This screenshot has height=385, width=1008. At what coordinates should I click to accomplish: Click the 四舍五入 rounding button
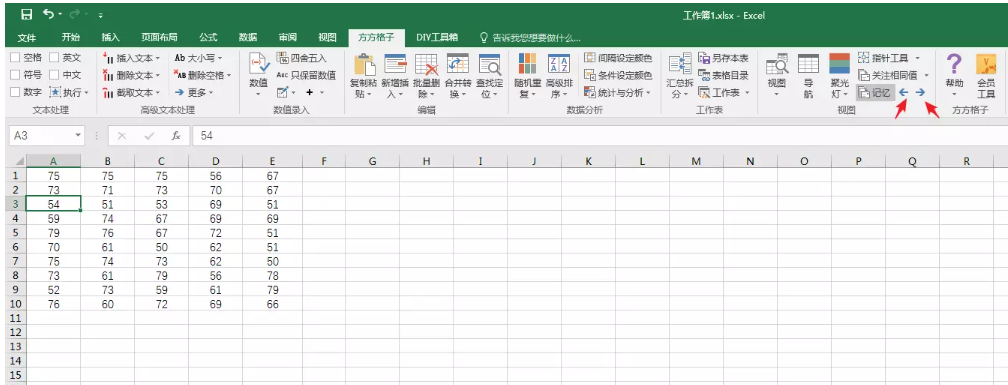coord(302,58)
